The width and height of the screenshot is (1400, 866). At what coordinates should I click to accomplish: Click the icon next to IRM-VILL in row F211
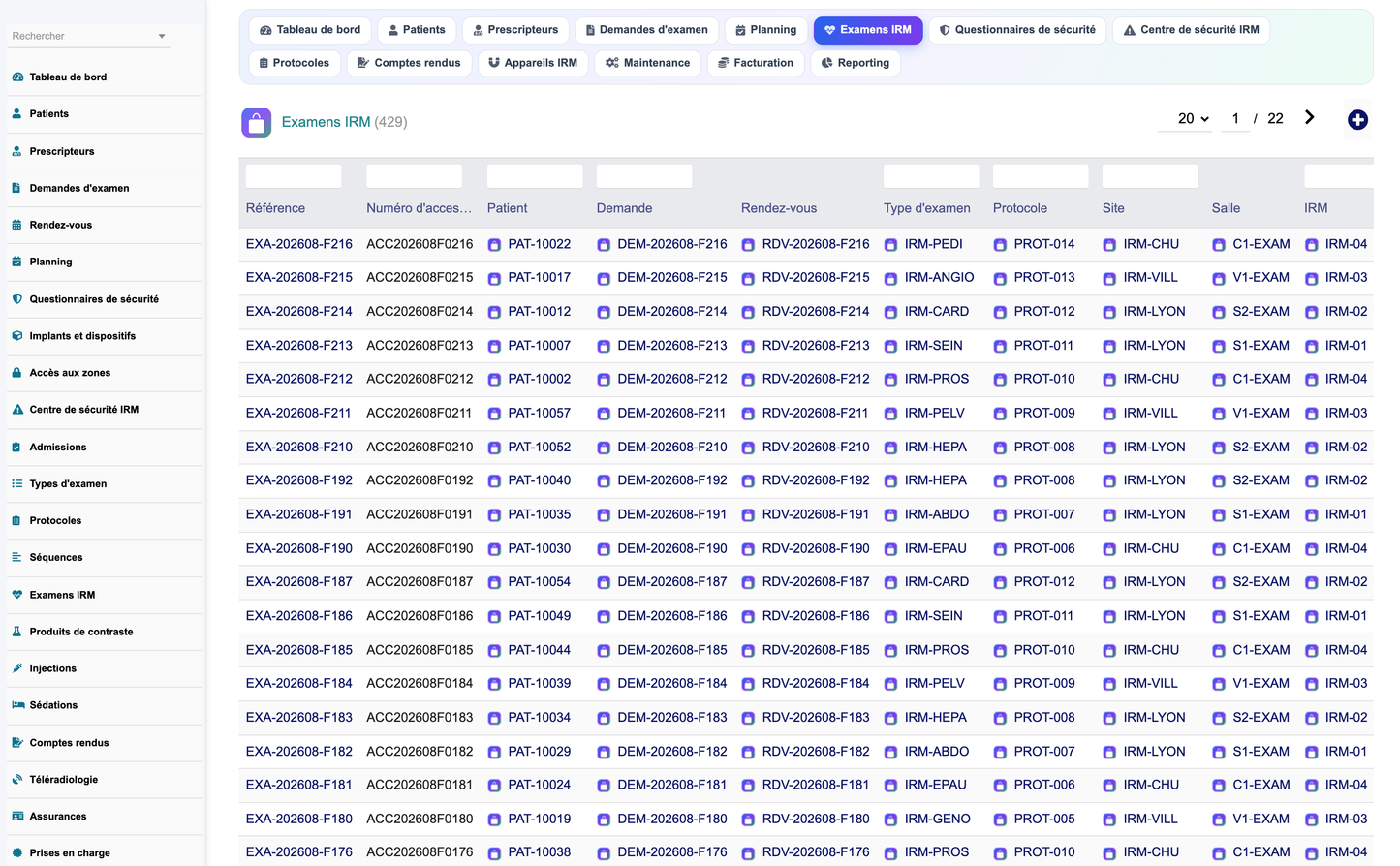coord(1109,414)
